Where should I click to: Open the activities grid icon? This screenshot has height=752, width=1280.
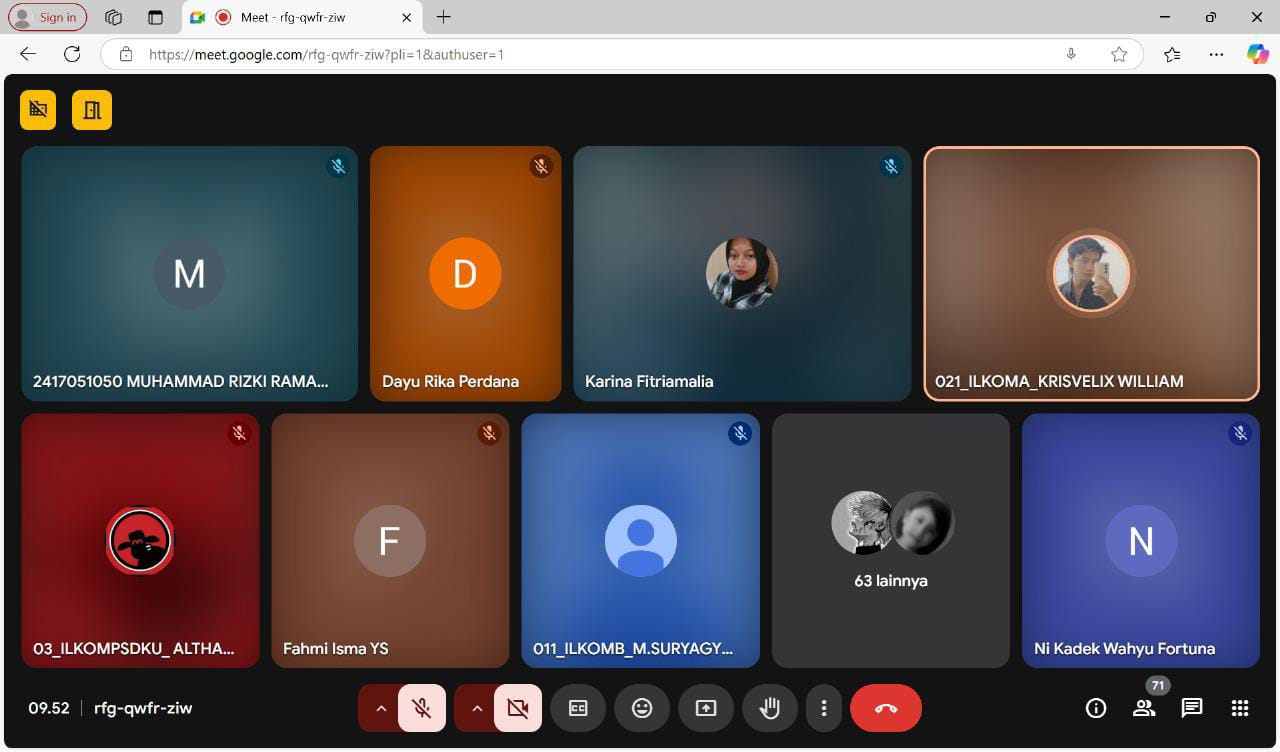1240,708
